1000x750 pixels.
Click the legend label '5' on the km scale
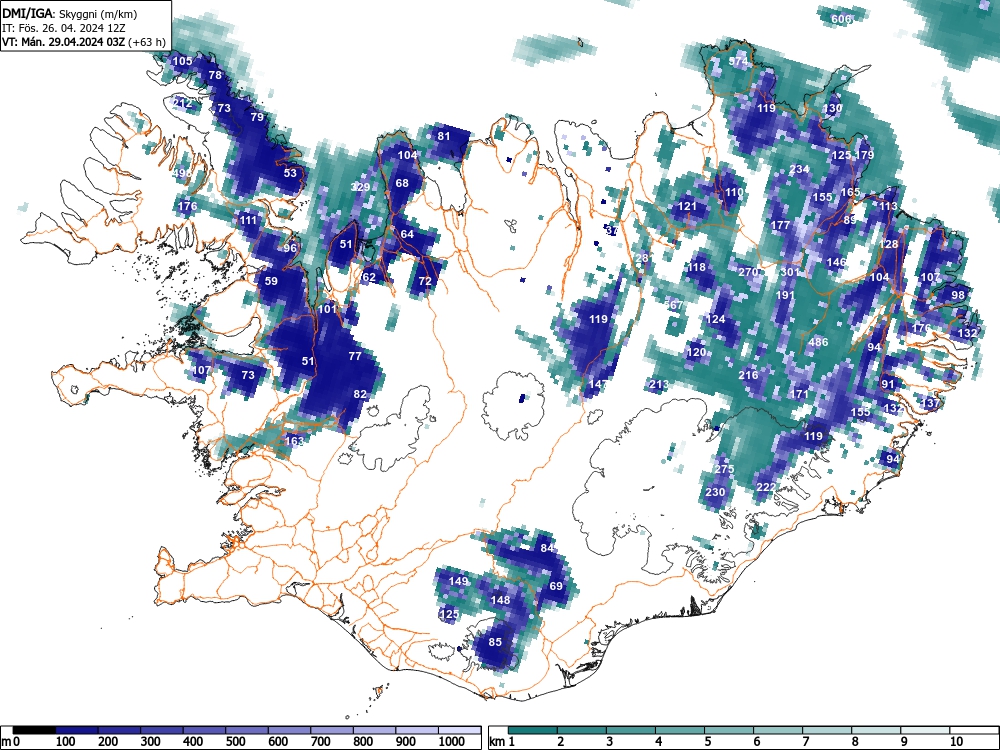[x=707, y=742]
